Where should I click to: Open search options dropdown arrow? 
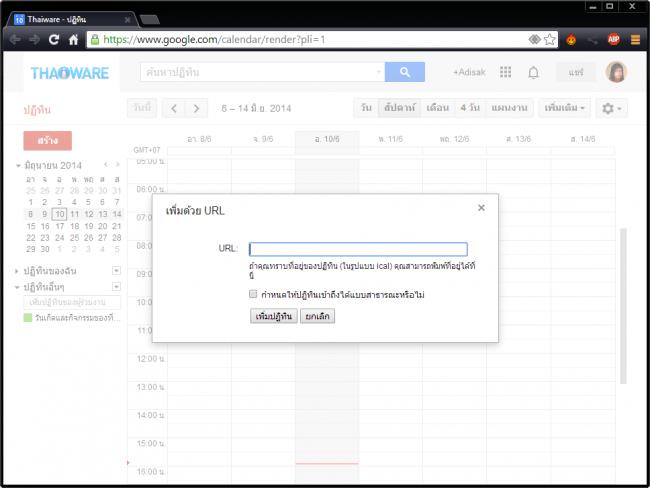pos(378,72)
